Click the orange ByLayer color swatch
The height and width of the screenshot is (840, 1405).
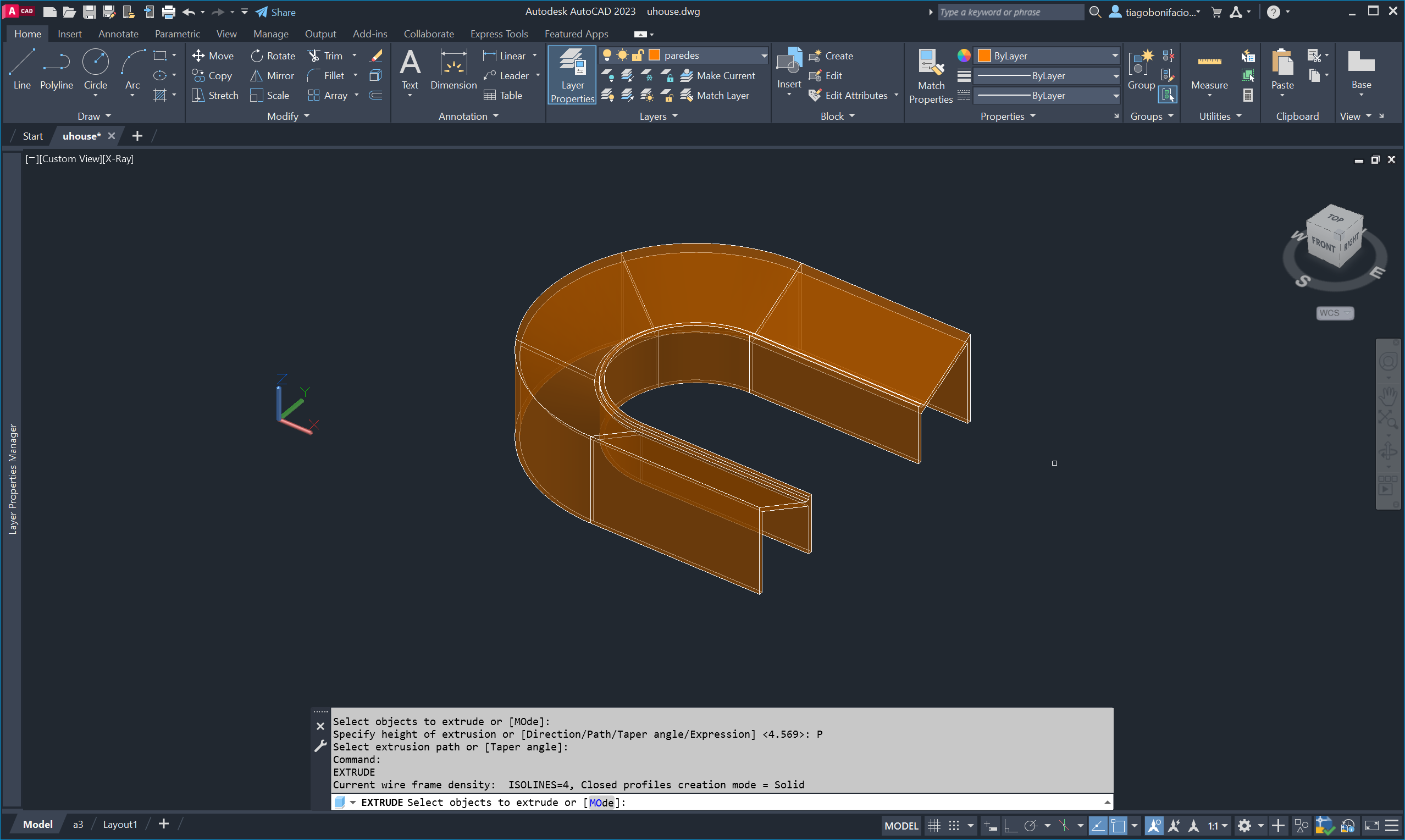pyautogui.click(x=984, y=56)
